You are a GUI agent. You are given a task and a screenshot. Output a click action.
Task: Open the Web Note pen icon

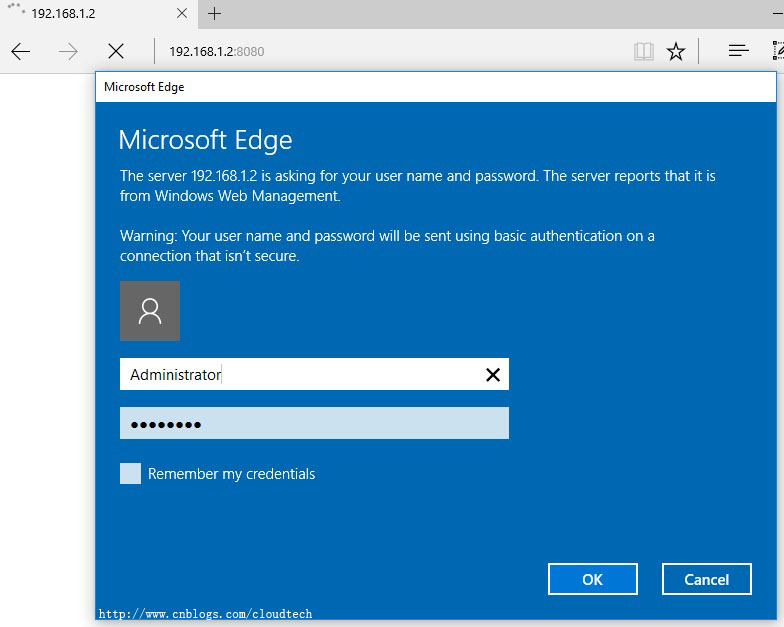778,50
